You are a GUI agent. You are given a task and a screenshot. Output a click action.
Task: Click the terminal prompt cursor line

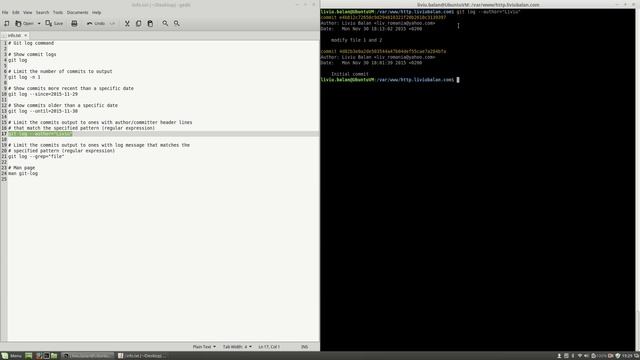(x=390, y=80)
